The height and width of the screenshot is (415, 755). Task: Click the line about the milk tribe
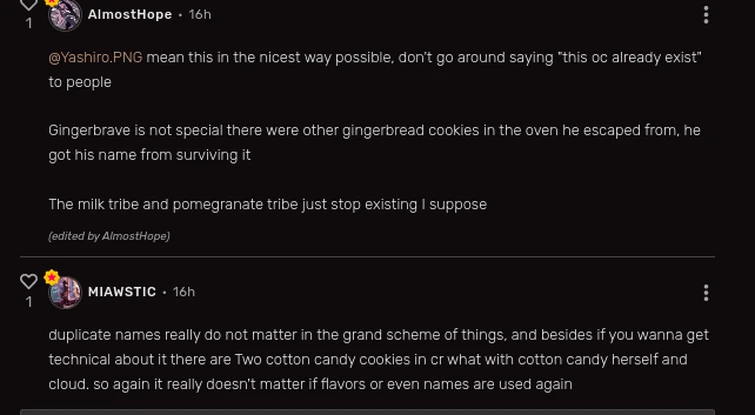267,204
